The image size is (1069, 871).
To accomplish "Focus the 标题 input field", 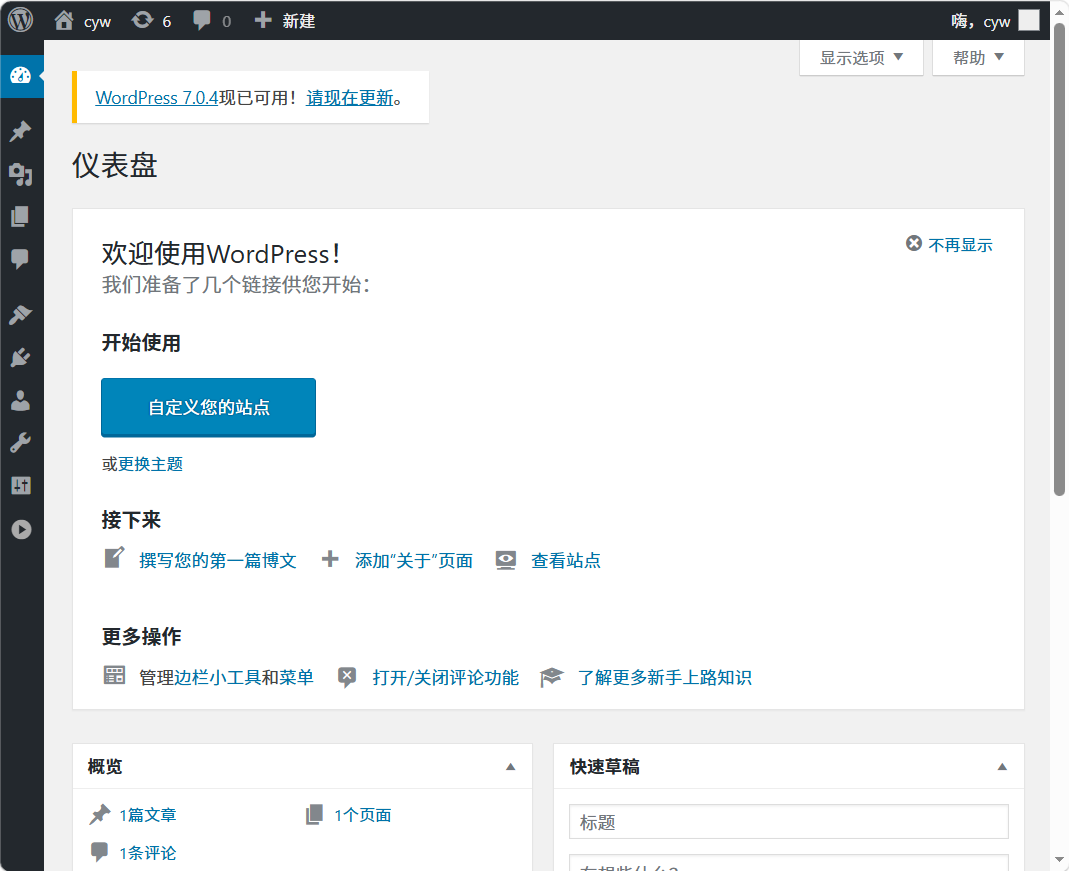I will pyautogui.click(x=789, y=822).
